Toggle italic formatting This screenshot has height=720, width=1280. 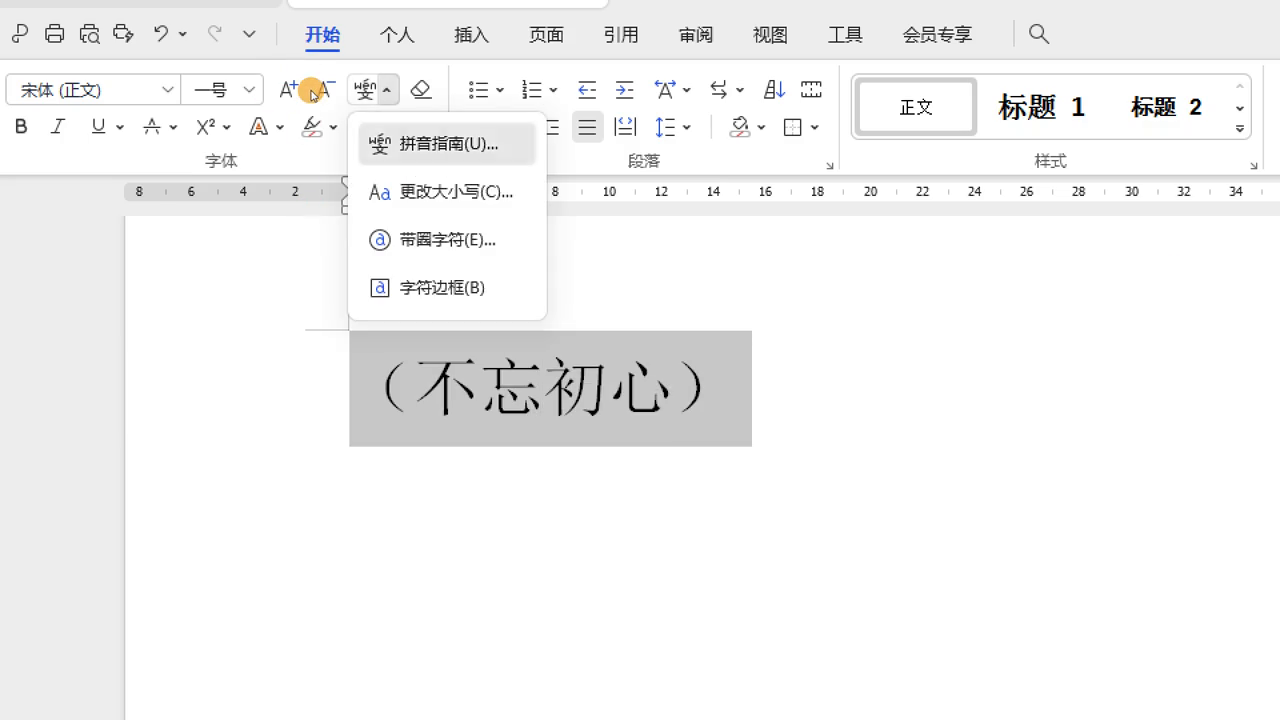[58, 127]
